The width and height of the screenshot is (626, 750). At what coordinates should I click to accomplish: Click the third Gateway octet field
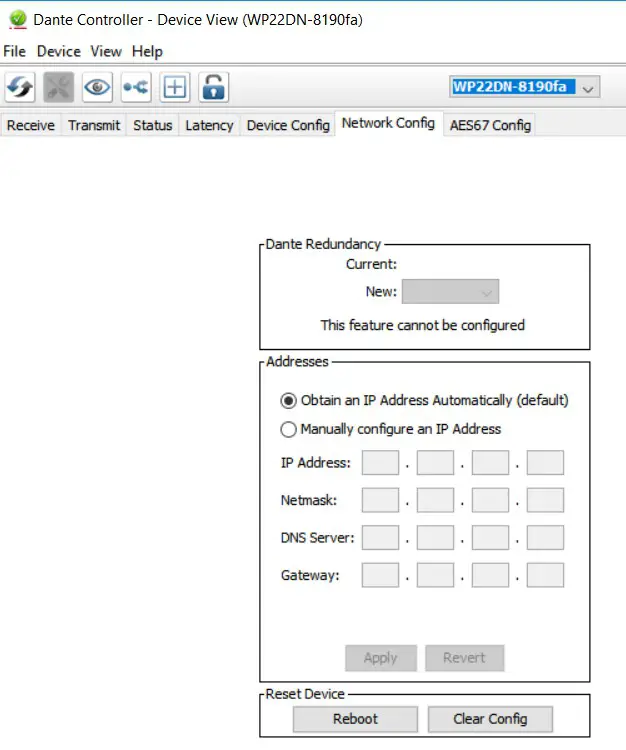pos(490,575)
